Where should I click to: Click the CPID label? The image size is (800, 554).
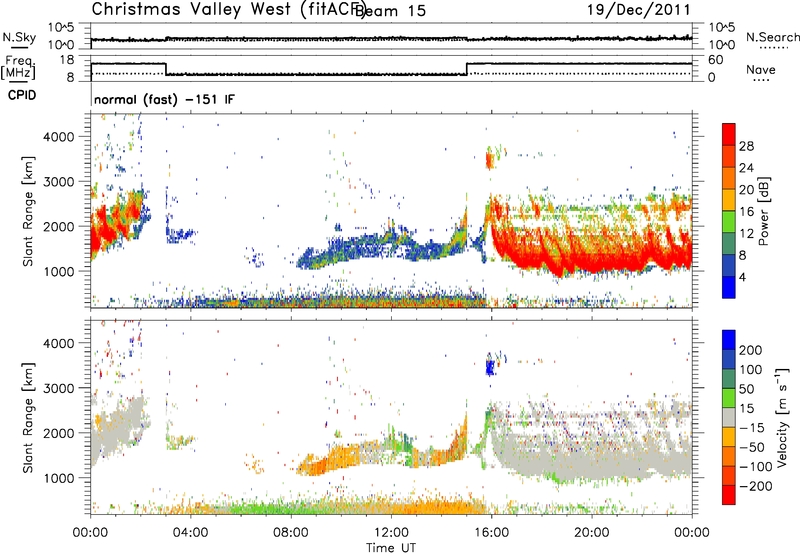22,95
